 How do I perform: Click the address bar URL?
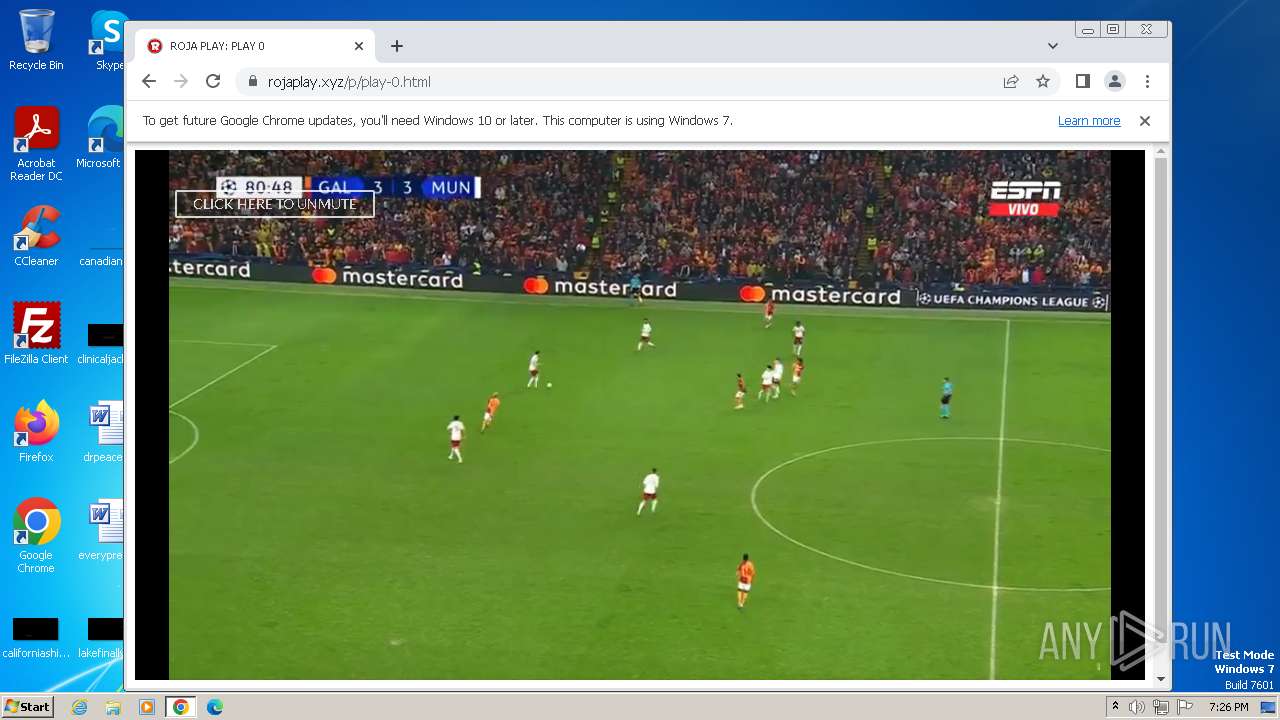pyautogui.click(x=349, y=82)
